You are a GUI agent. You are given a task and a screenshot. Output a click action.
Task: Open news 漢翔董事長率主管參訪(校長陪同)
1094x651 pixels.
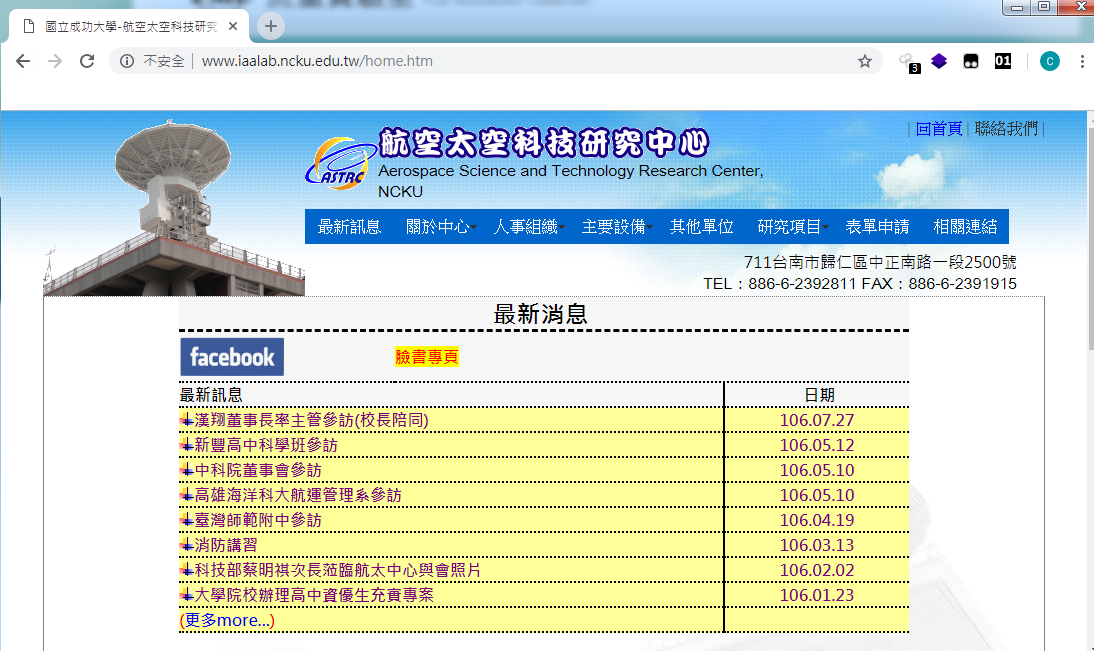(x=311, y=420)
